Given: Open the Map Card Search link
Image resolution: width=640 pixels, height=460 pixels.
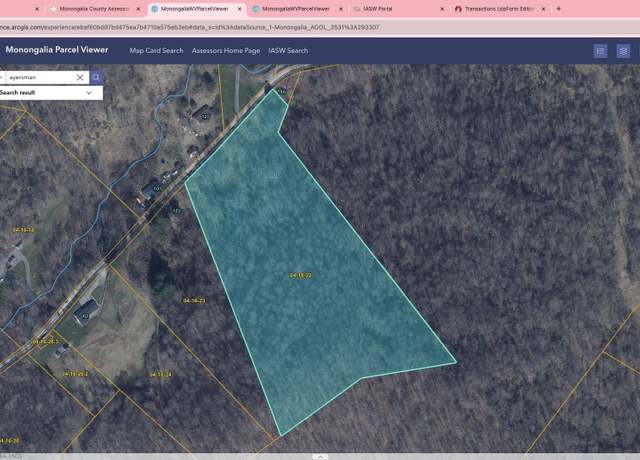Looking at the screenshot, I should (156, 51).
